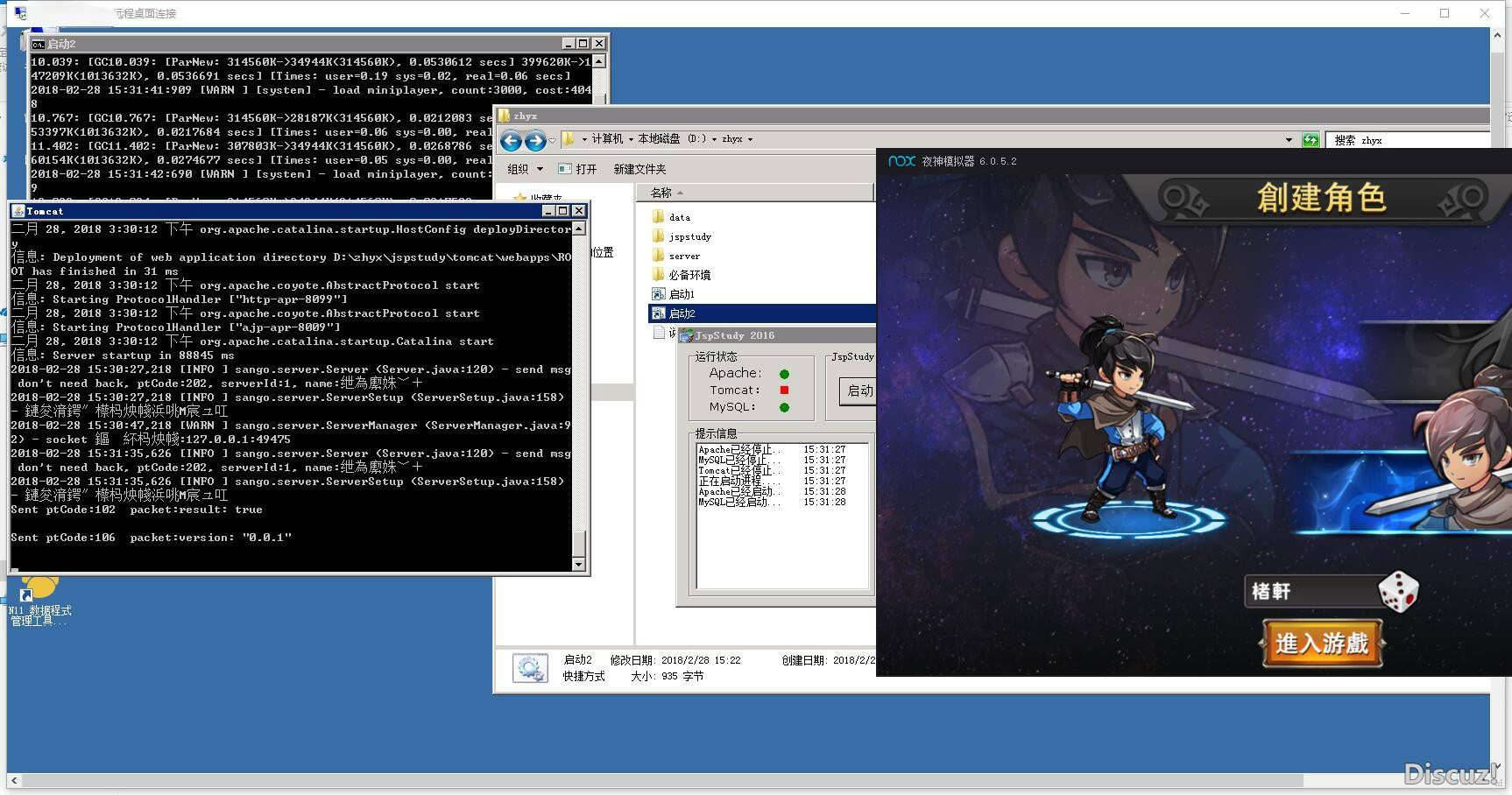Viewport: 1512px width, 795px height.
Task: Select the 必备环境 folder
Action: (x=689, y=275)
